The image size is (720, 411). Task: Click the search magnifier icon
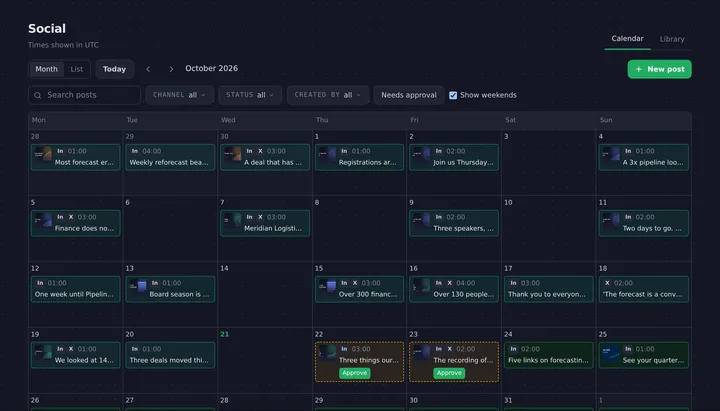tap(38, 96)
